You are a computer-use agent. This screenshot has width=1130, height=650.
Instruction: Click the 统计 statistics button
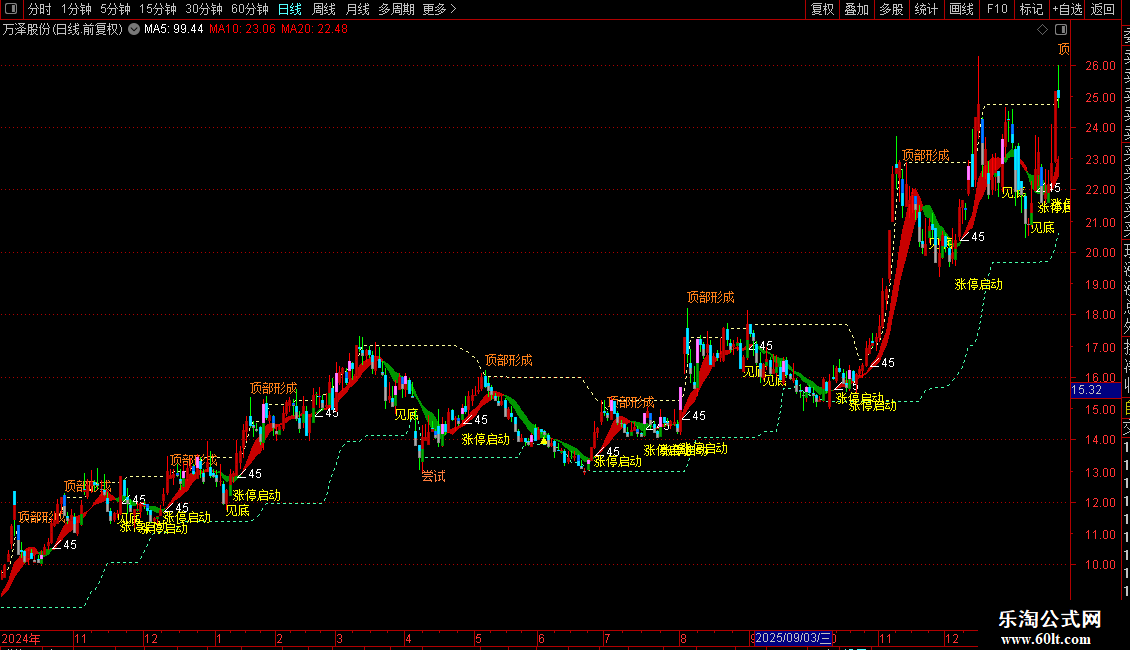pyautogui.click(x=926, y=9)
